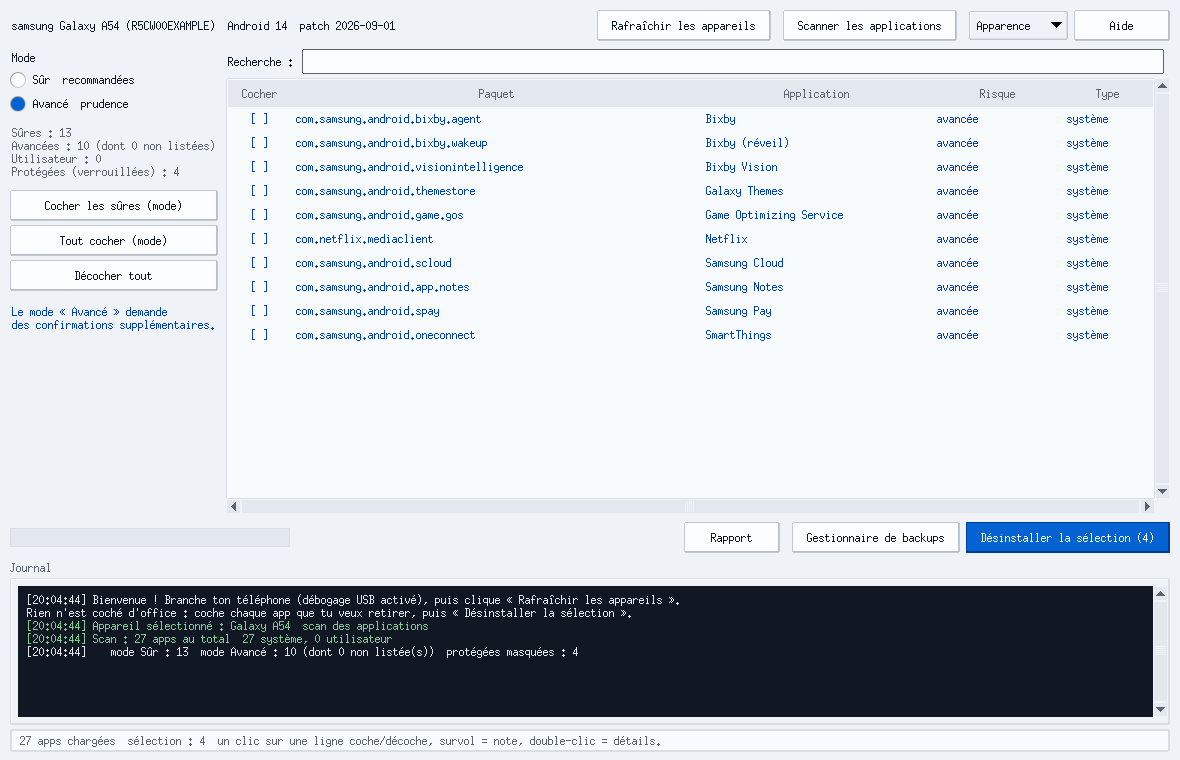1180x760 pixels.
Task: Check the box for com.samsung.android.bixby.agent
Action: [260, 119]
